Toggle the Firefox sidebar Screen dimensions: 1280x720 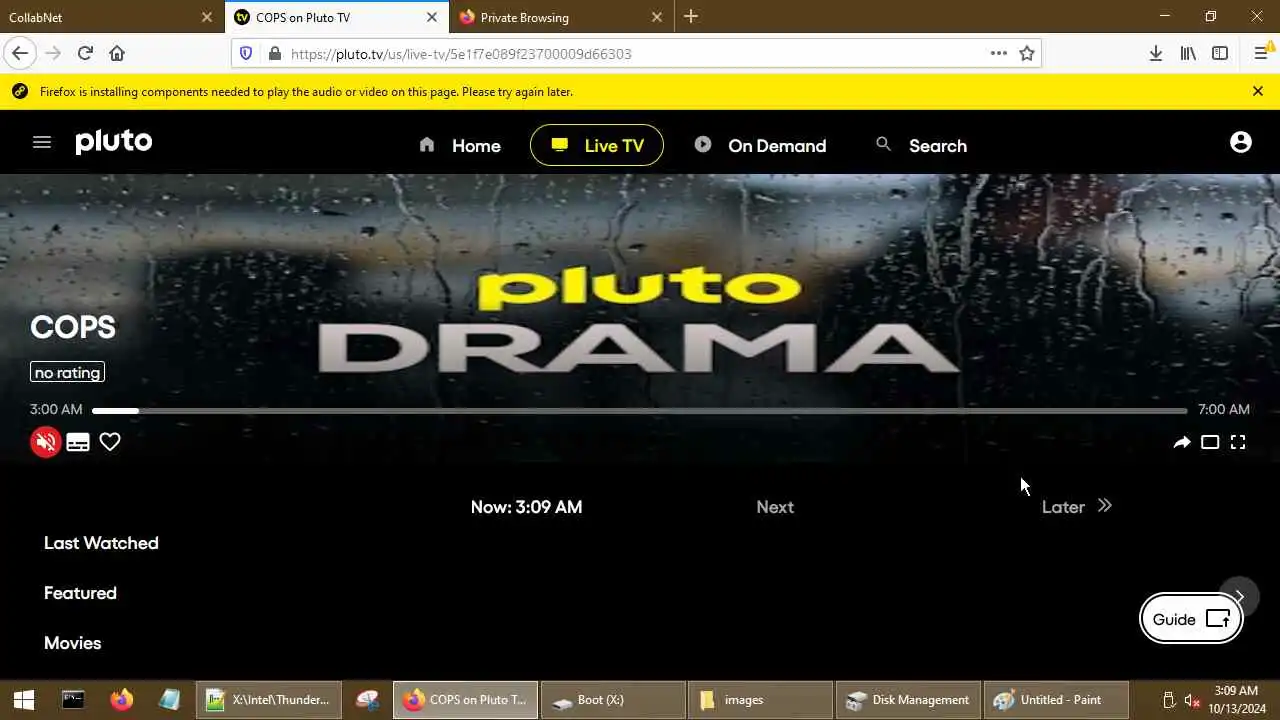coord(1220,53)
